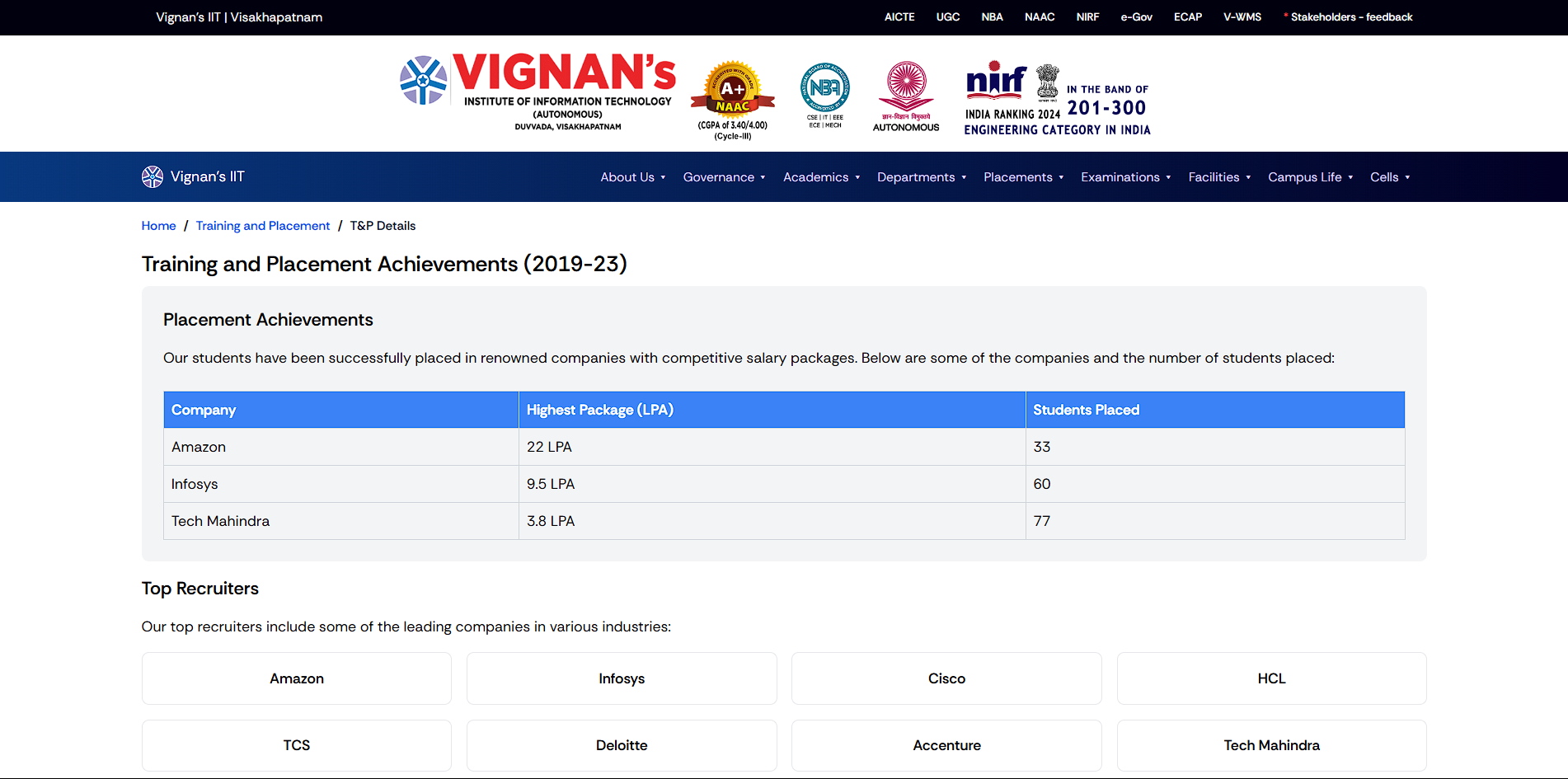Expand the Cells dropdown menu
Viewport: 1568px width, 779px height.
(1390, 176)
